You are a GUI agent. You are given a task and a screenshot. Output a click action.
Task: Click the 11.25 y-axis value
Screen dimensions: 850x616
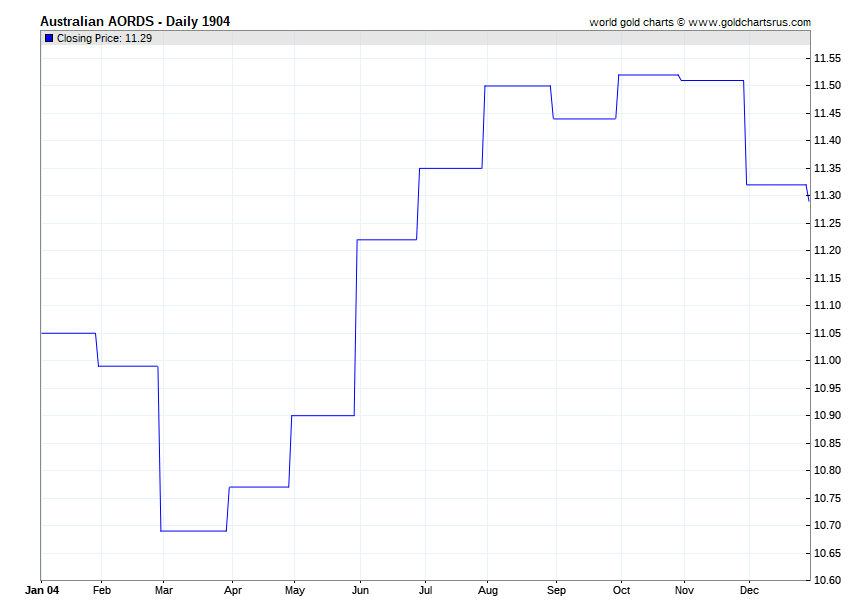tap(827, 223)
